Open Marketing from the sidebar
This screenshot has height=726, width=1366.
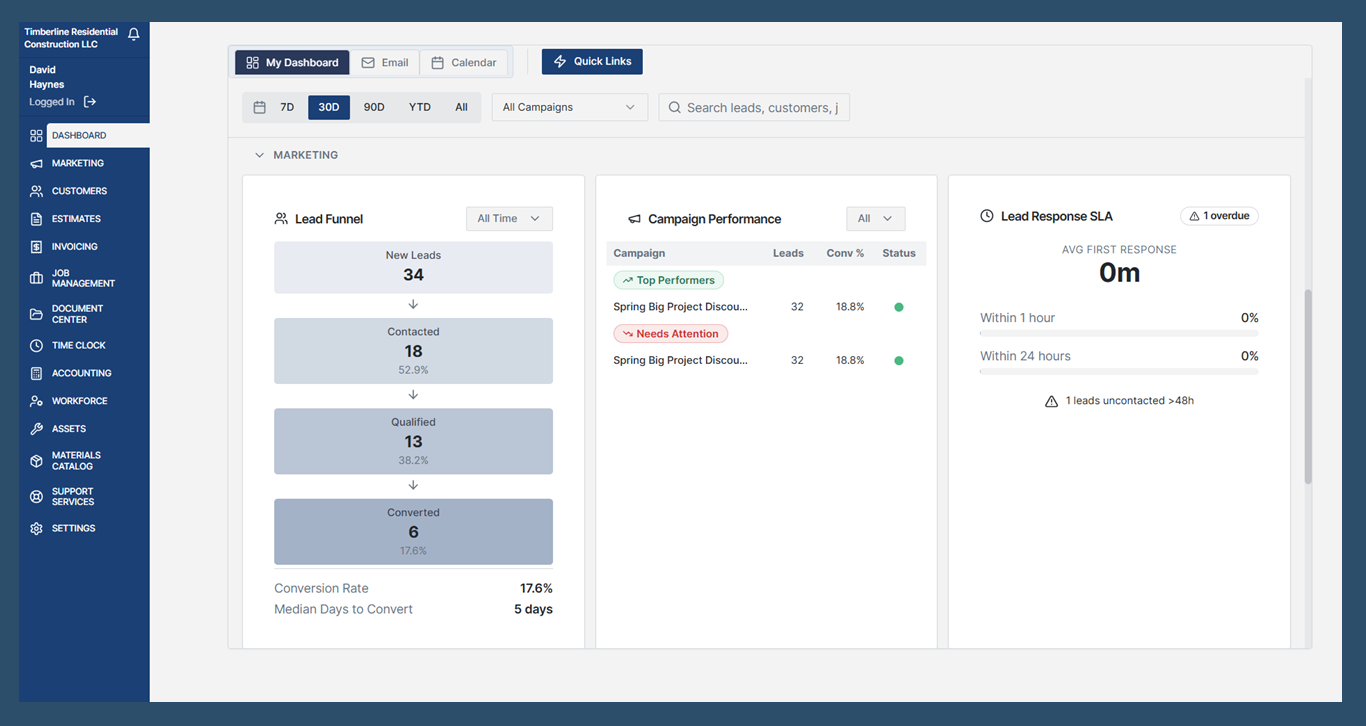(78, 163)
